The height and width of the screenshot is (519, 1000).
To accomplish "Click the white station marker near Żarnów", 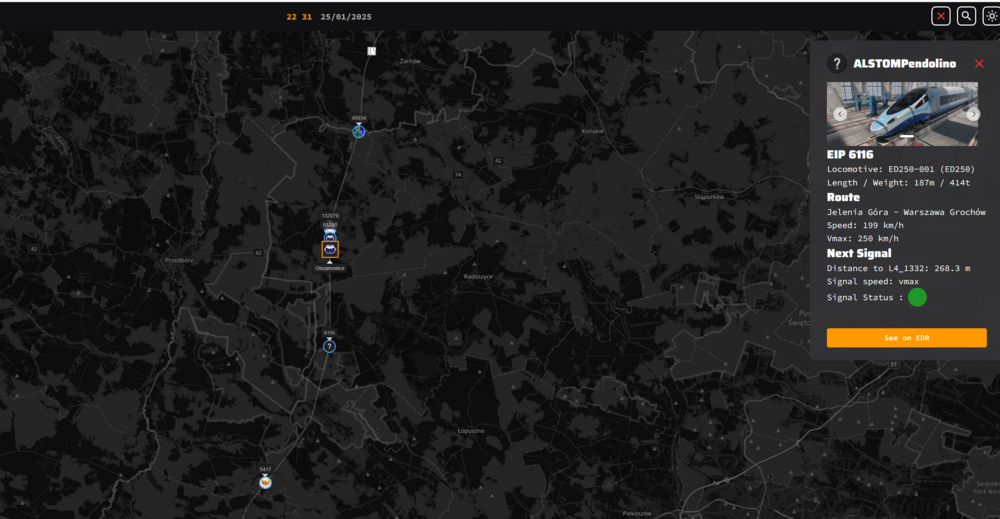I will pos(371,51).
